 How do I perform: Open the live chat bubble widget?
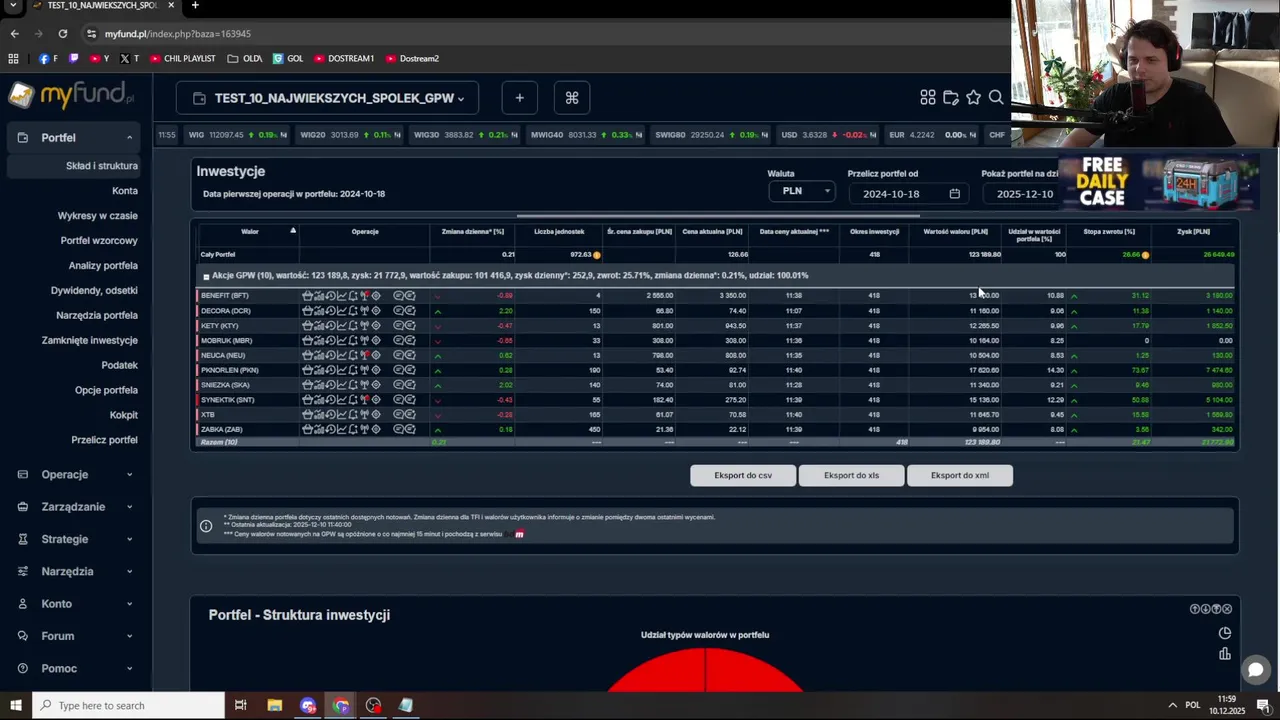click(x=1255, y=669)
